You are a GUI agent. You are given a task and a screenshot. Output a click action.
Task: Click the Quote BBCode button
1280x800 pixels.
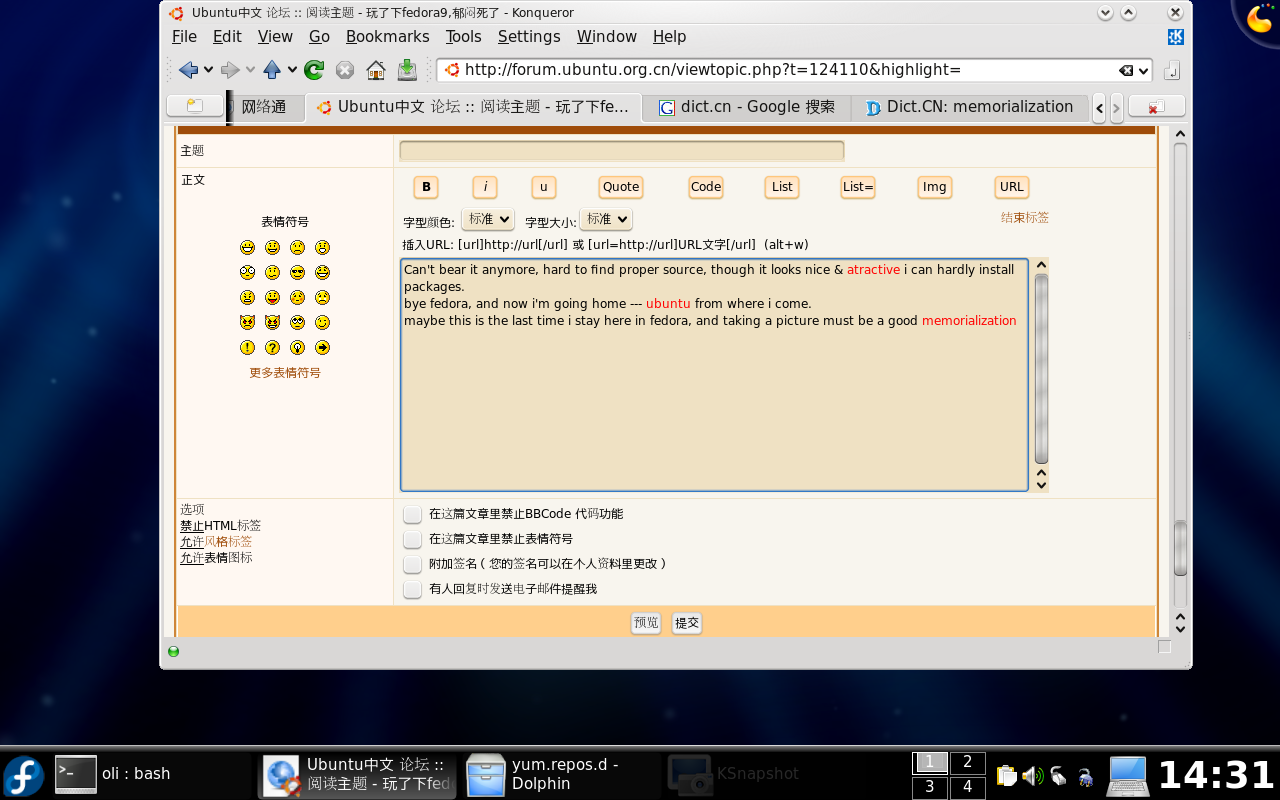[x=620, y=187]
